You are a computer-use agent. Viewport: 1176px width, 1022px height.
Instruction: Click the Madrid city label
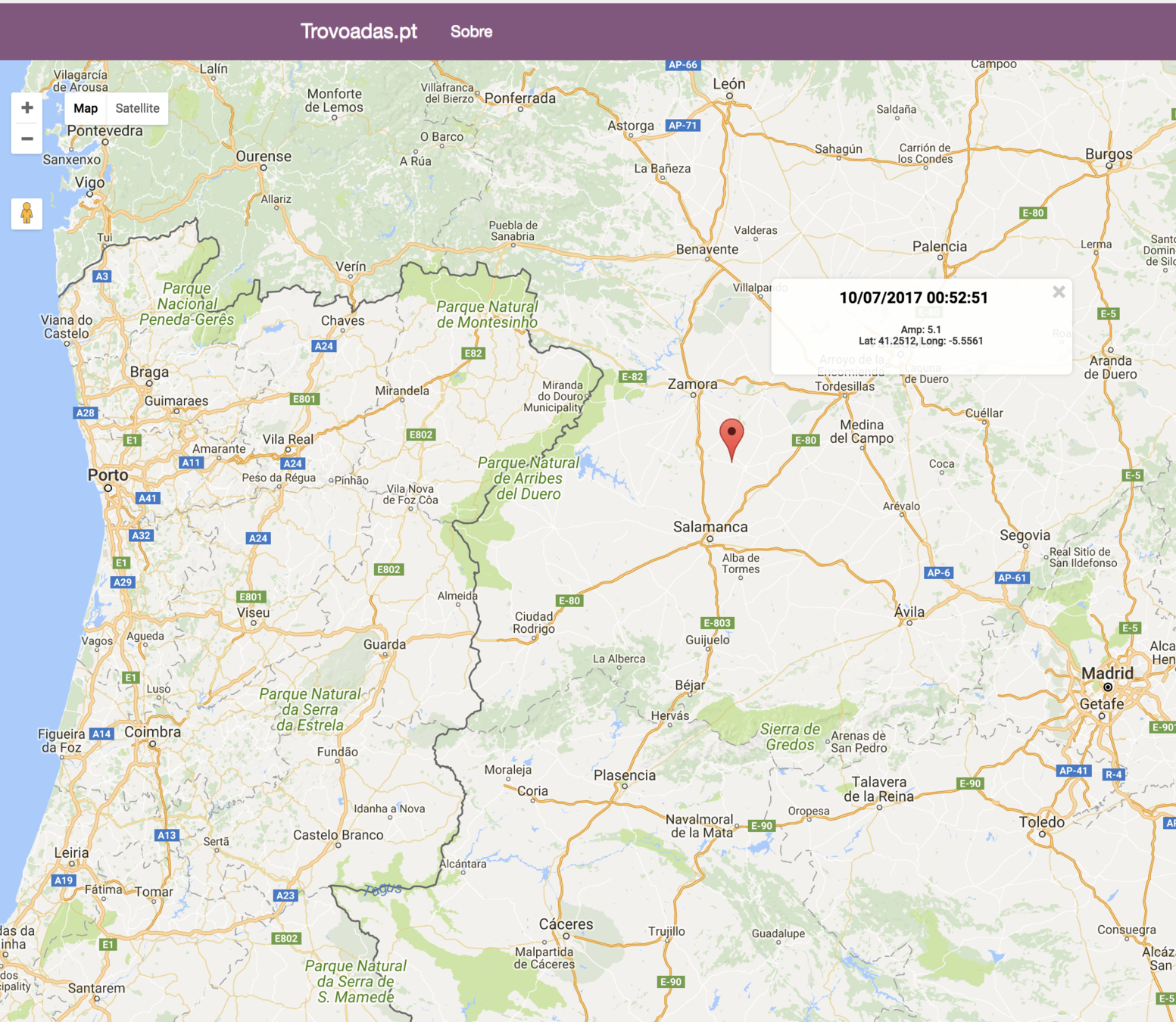[1107, 673]
